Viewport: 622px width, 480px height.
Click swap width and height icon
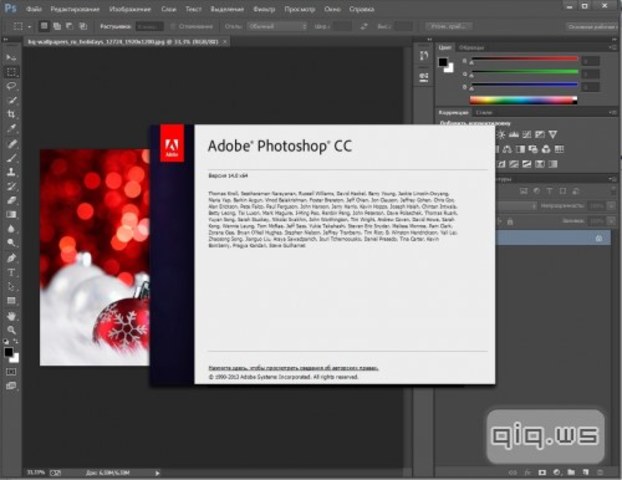(364, 27)
